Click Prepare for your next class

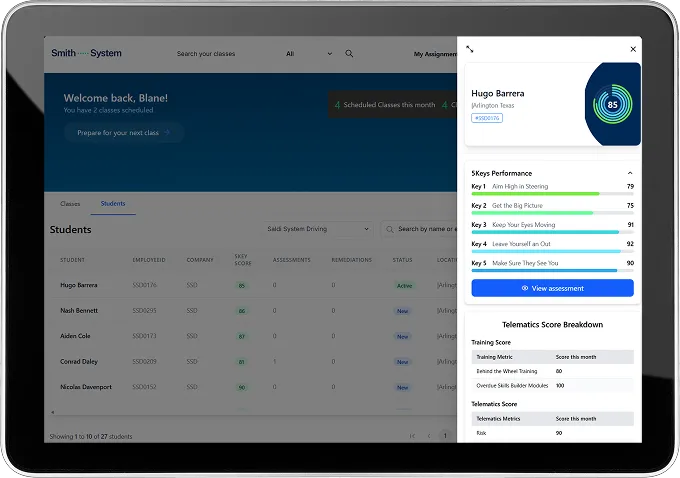point(123,132)
